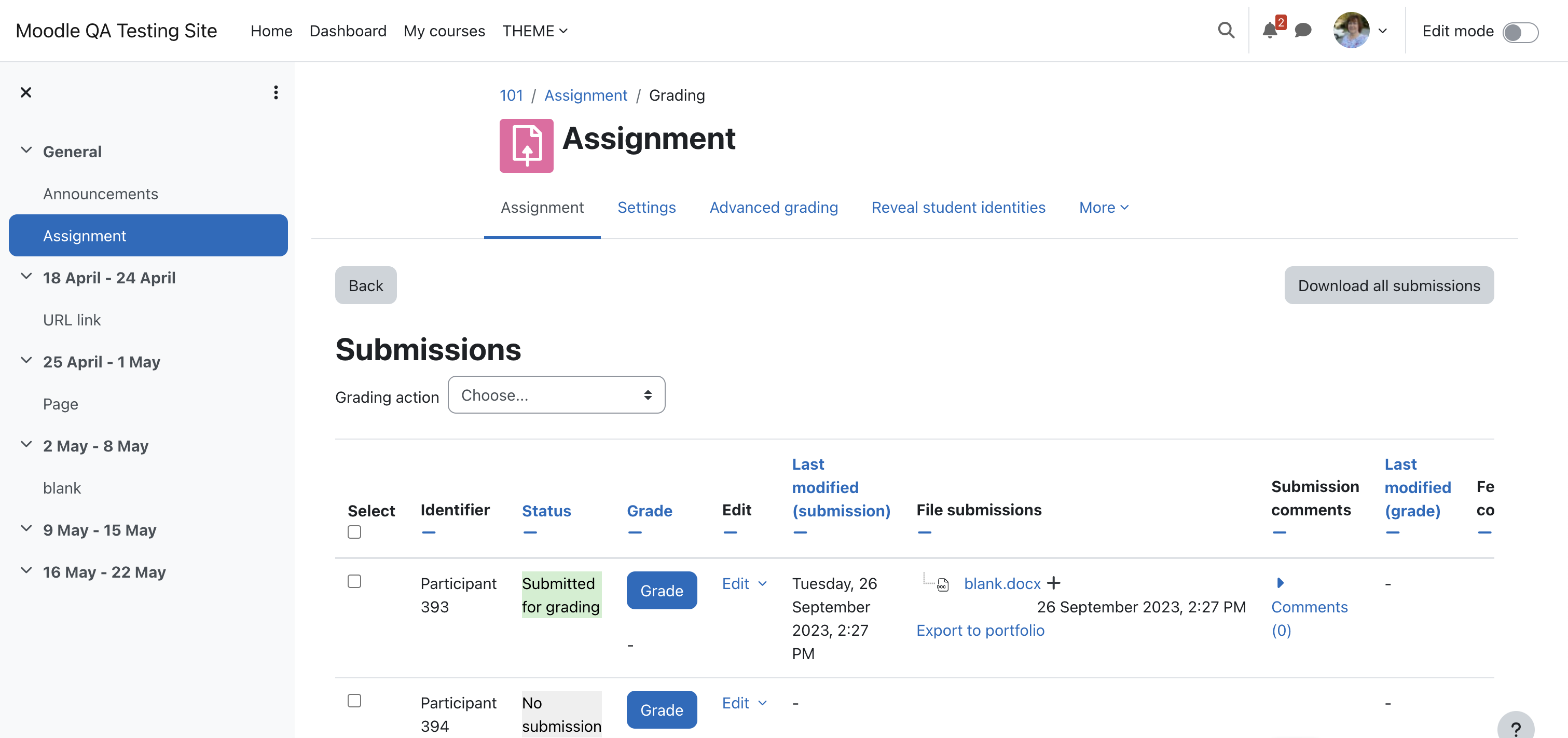Open the help question mark button
Image resolution: width=1568 pixels, height=738 pixels.
[x=1516, y=728]
